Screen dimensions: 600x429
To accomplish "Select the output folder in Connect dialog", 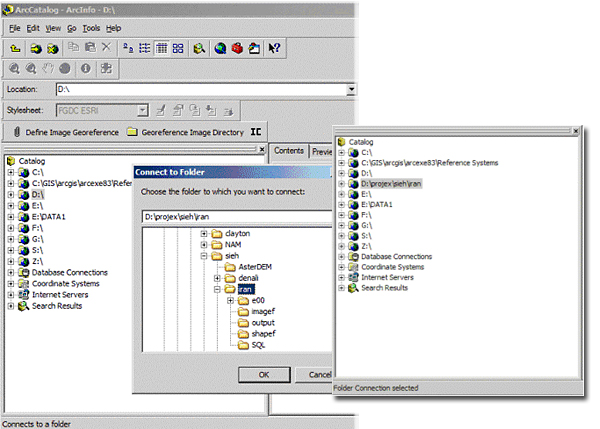I will pos(263,323).
